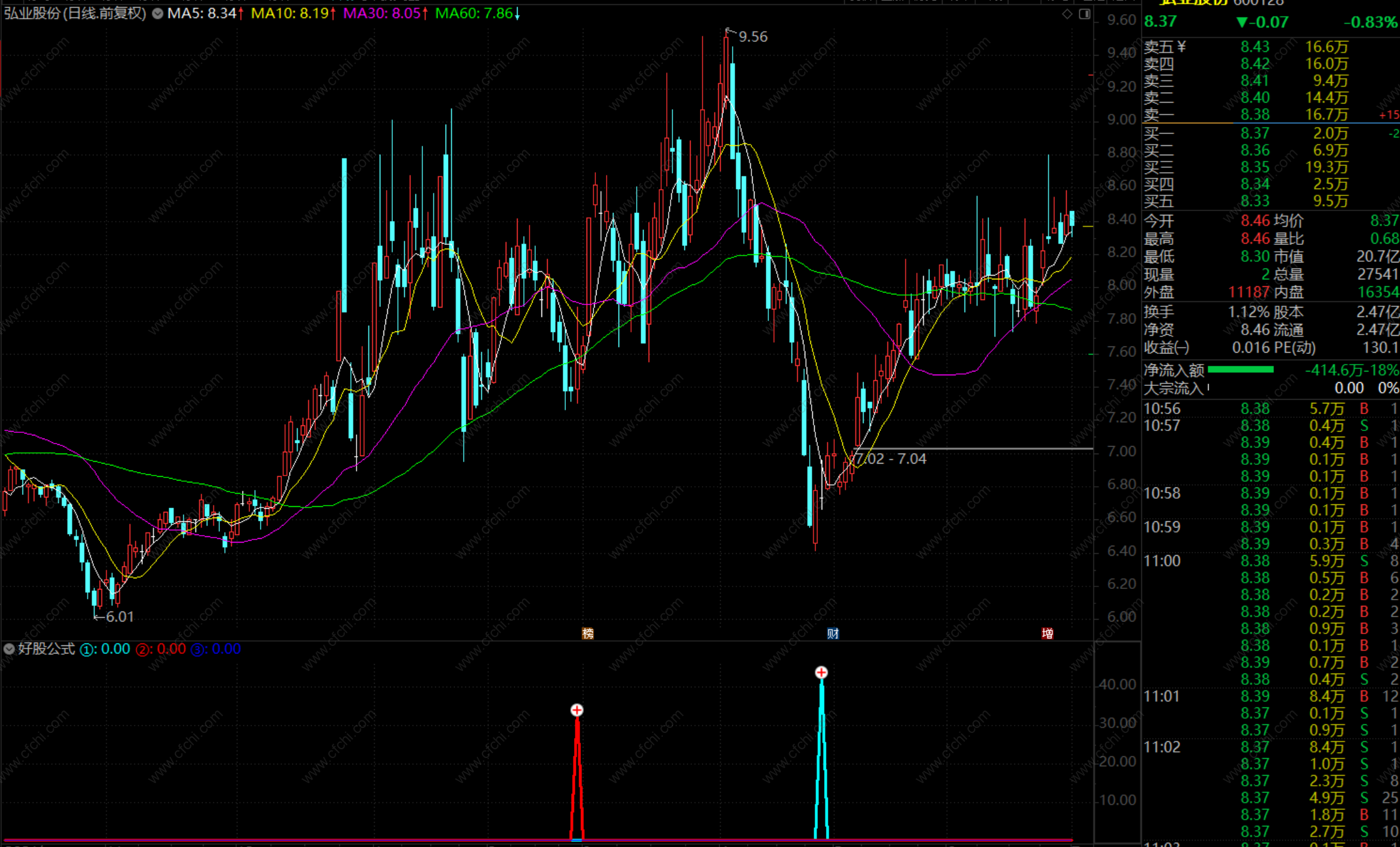Click the 净流入额 green bar
Viewport: 1400px width, 847px height.
coord(1240,370)
